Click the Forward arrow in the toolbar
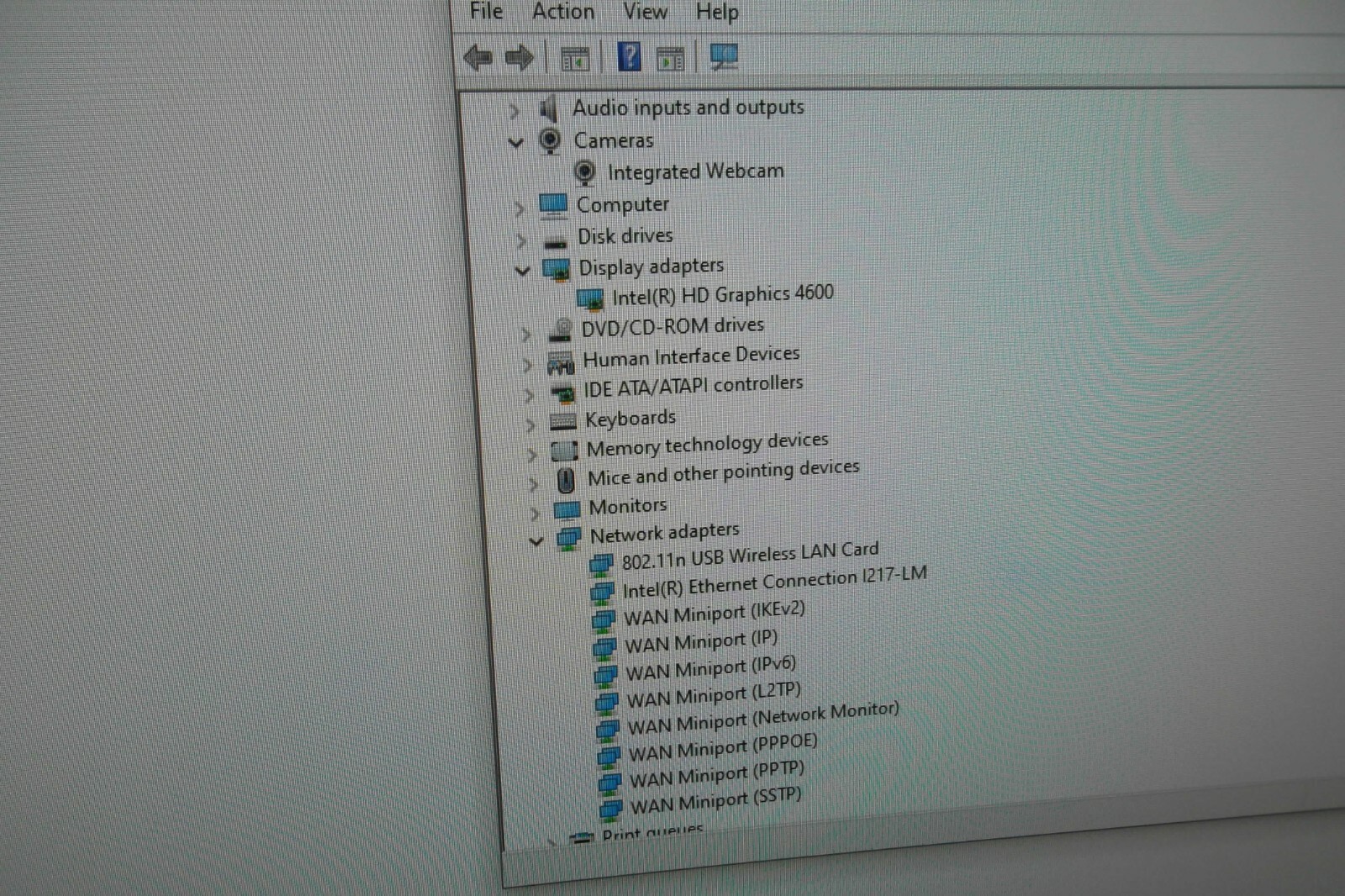 coord(519,58)
